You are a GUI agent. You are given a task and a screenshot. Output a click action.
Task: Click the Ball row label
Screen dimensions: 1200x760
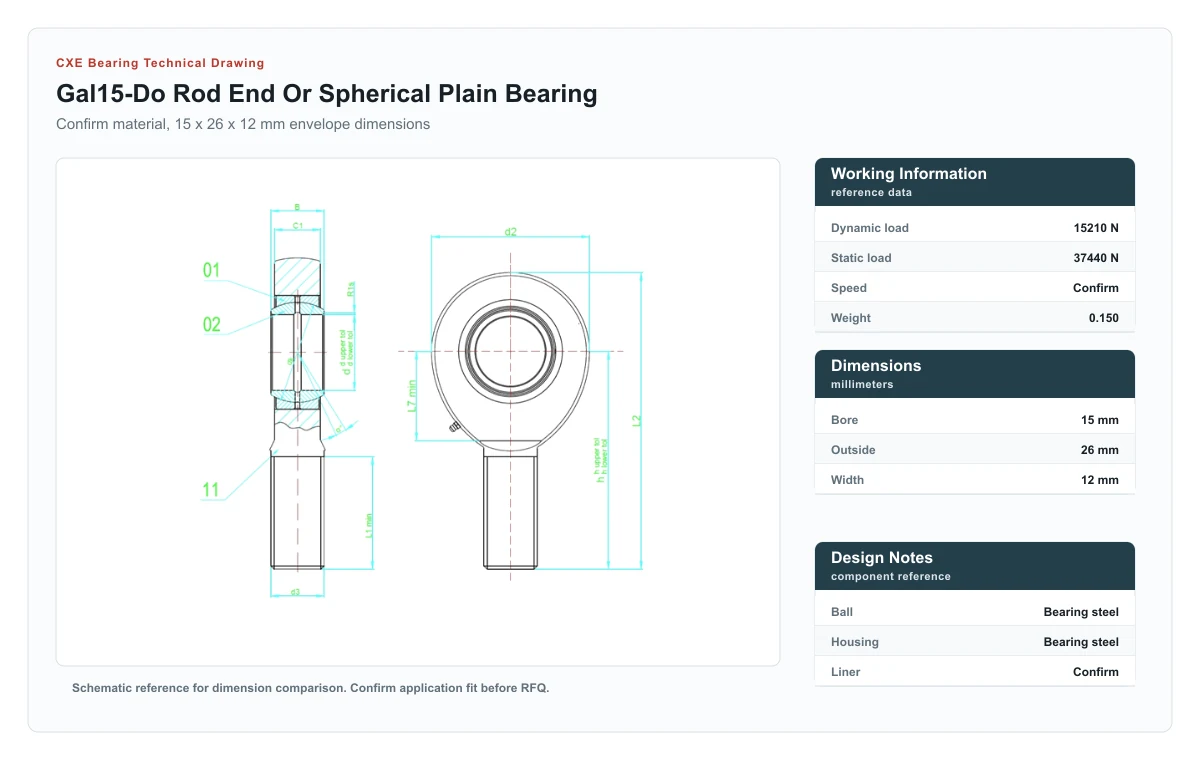tap(842, 612)
